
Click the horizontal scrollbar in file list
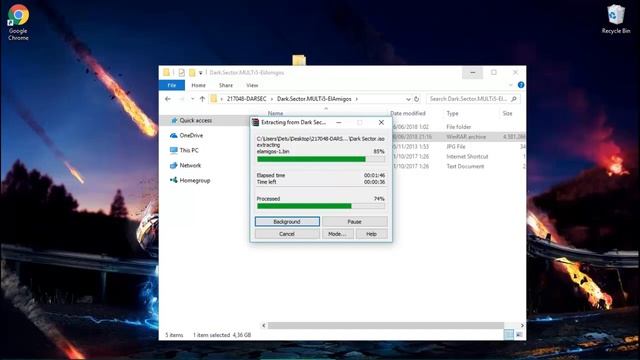(385, 325)
